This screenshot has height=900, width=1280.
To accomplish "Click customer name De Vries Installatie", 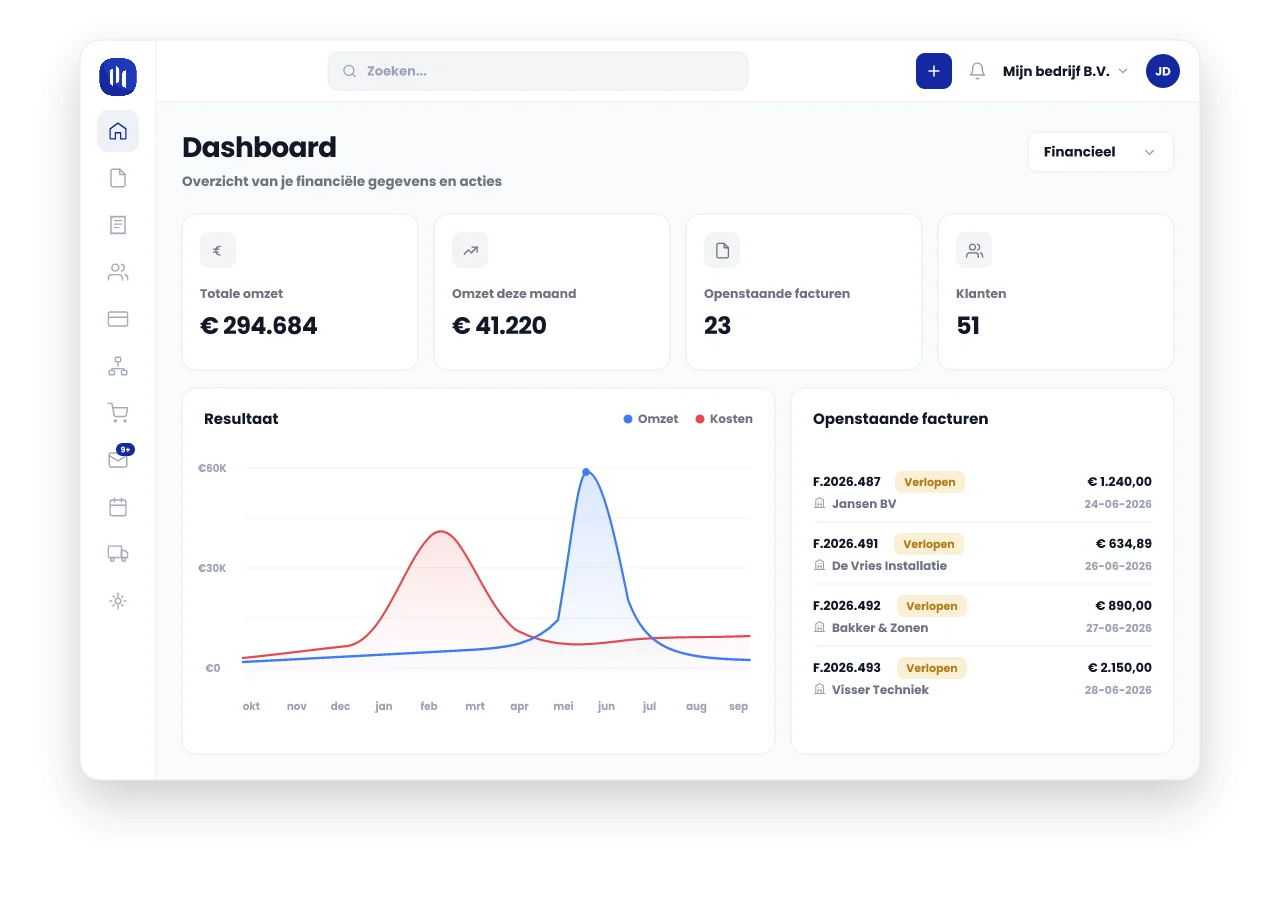I will (x=889, y=566).
